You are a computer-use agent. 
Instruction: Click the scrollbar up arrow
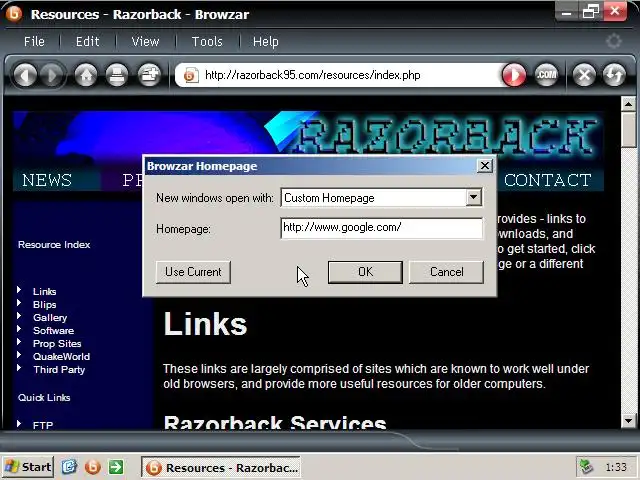coord(629,104)
